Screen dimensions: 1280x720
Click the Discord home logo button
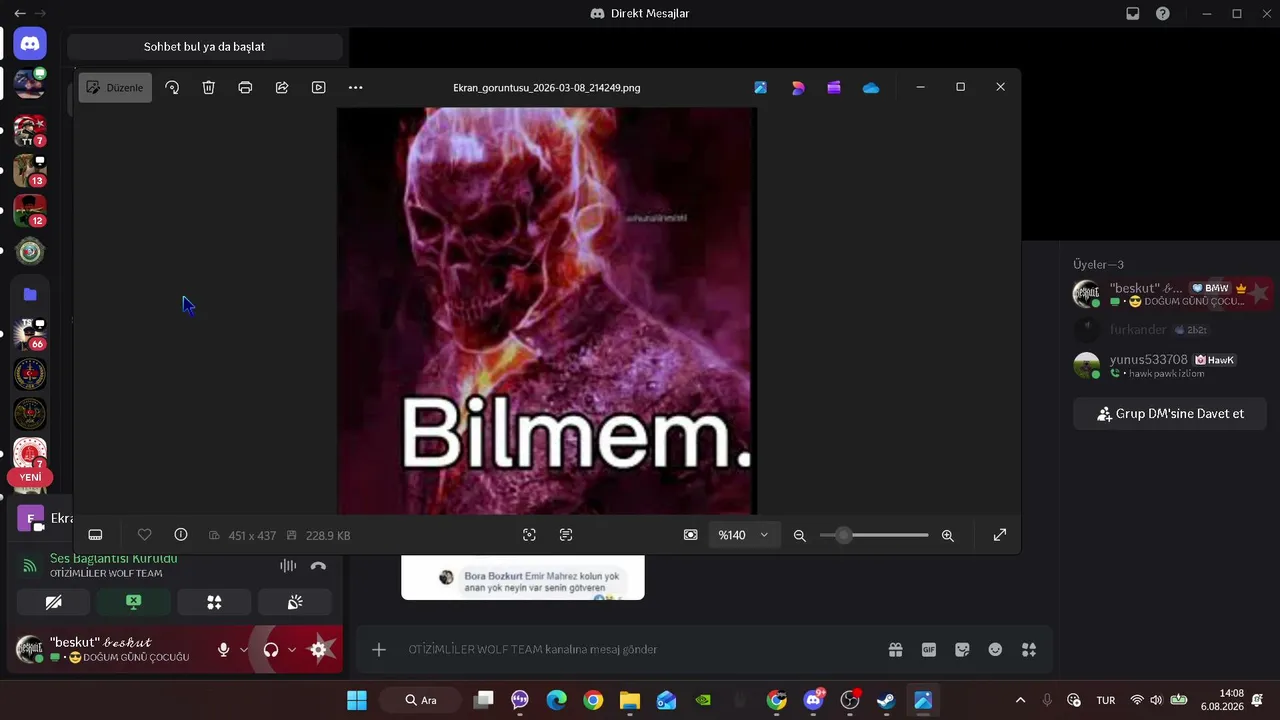click(30, 44)
